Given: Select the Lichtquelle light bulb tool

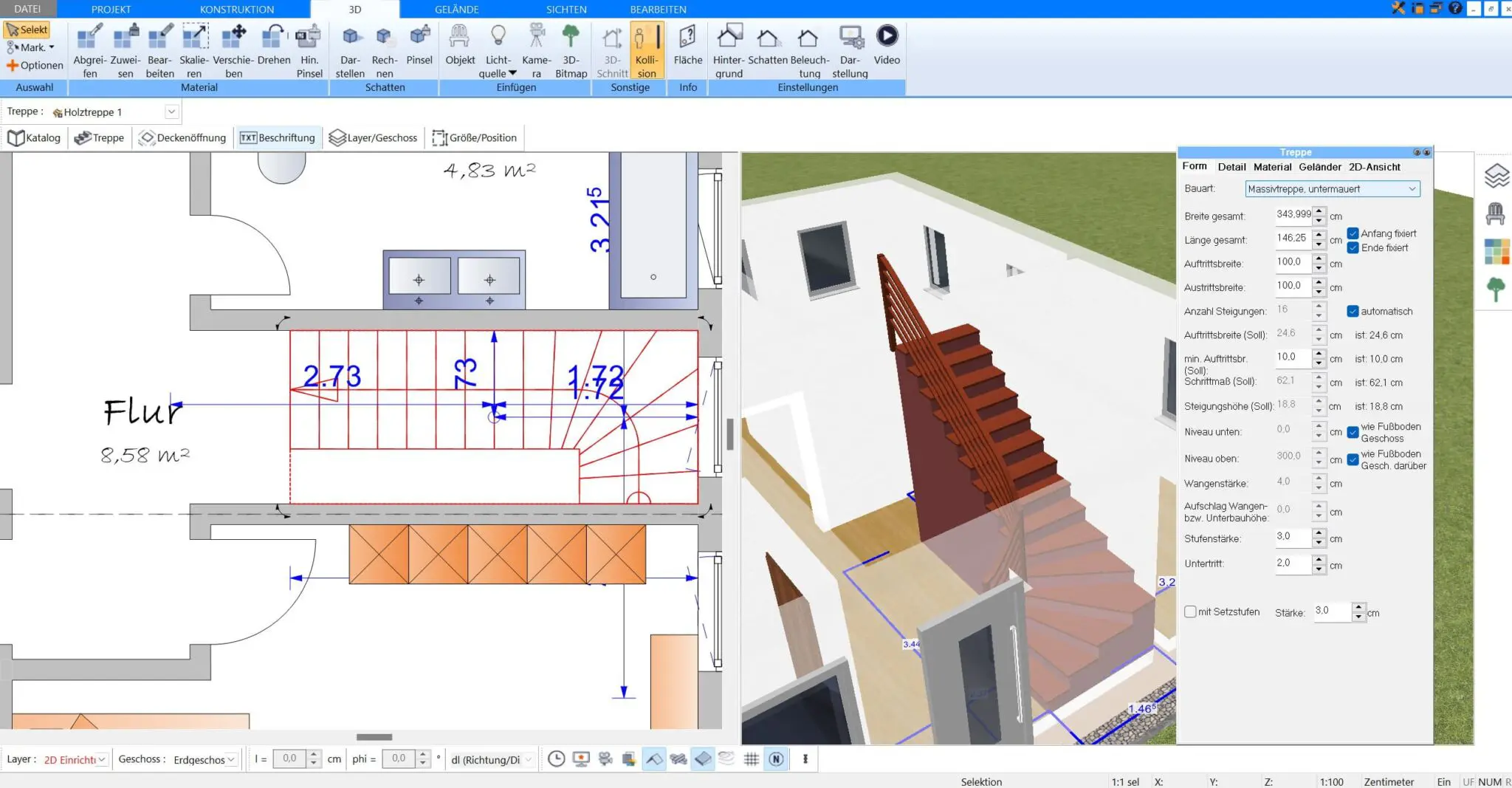Looking at the screenshot, I should coord(498,36).
